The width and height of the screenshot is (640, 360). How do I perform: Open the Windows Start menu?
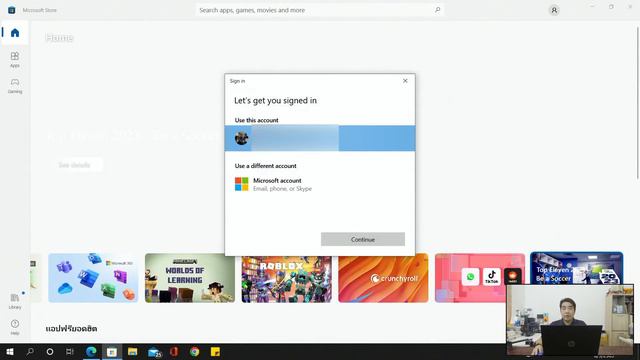[x=10, y=351]
